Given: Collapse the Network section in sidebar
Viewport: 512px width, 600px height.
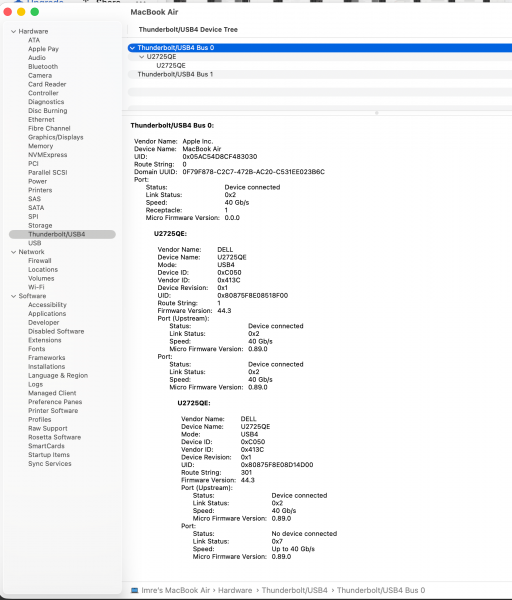Looking at the screenshot, I should [13, 252].
